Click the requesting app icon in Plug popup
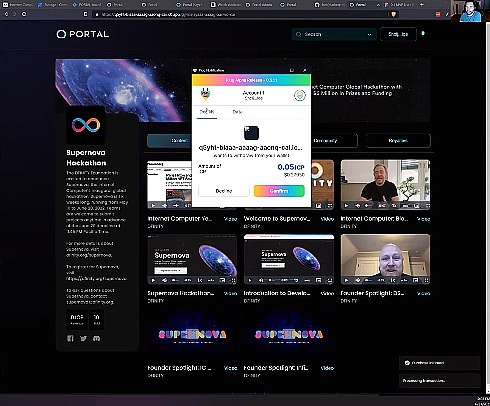490x406 pixels. (251, 133)
